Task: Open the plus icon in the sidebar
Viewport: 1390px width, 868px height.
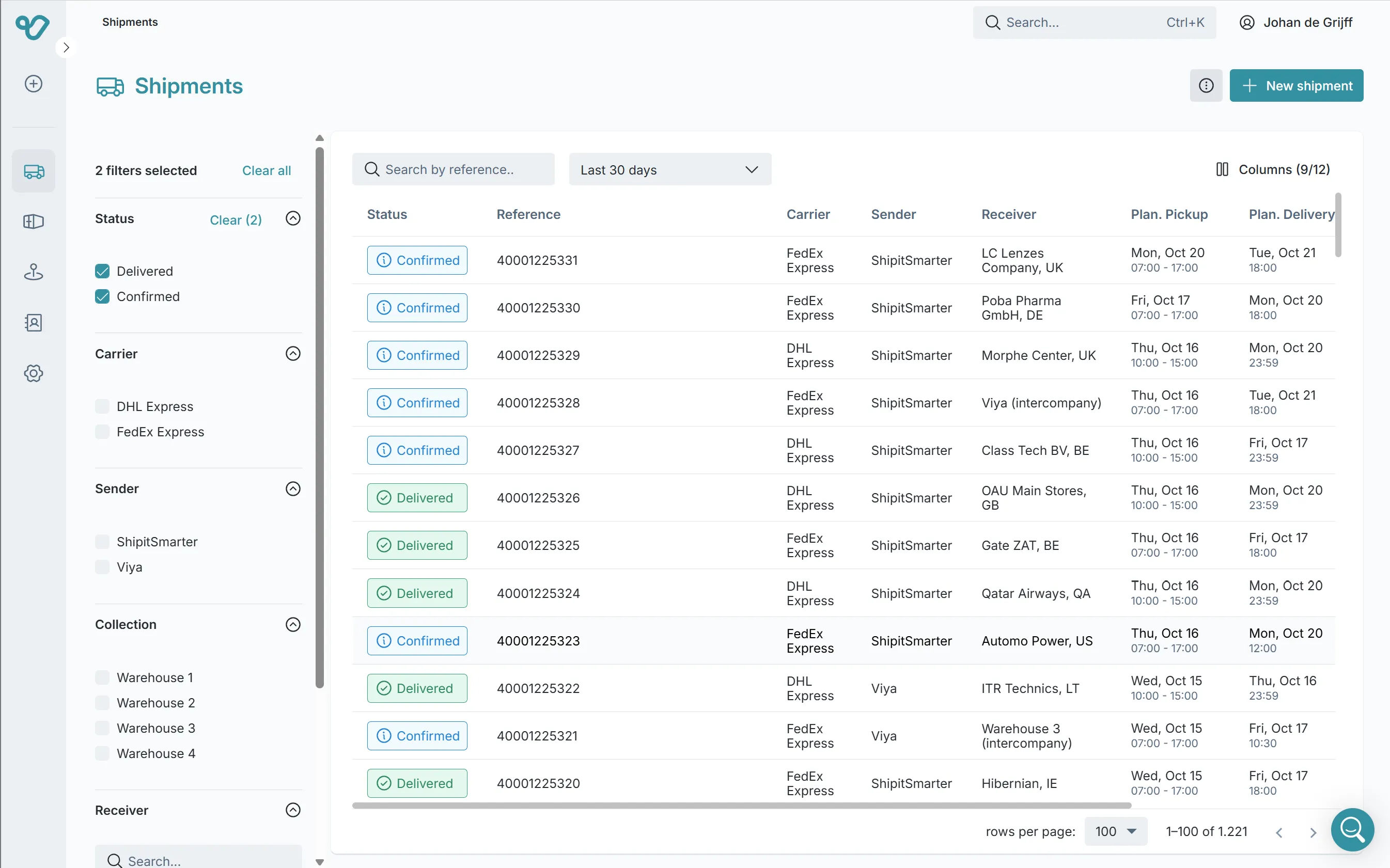Action: [33, 83]
